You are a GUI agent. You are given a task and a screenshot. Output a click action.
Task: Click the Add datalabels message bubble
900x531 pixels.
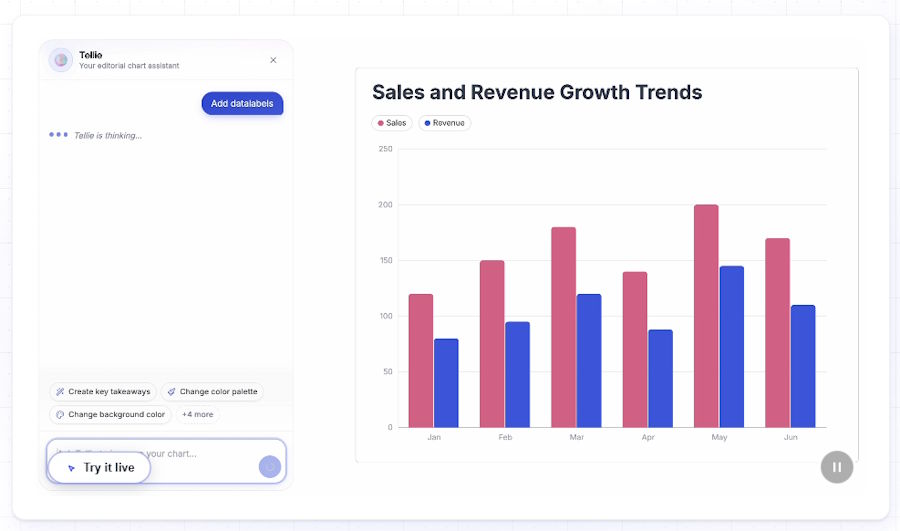coord(242,103)
